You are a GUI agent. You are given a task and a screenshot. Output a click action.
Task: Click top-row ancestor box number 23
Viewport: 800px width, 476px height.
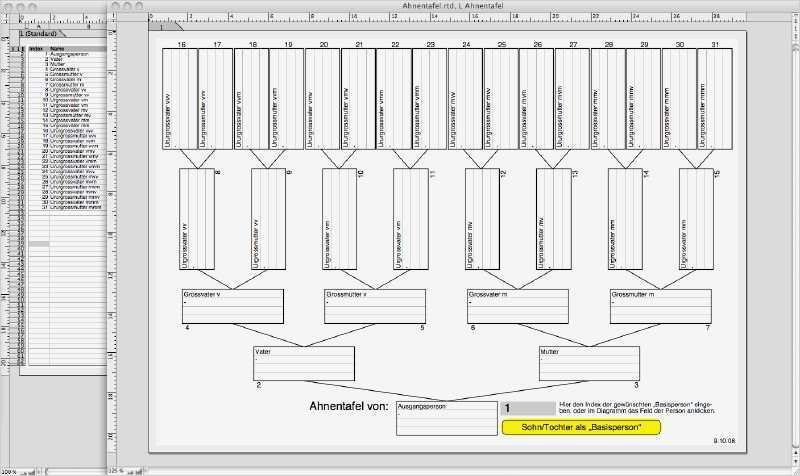click(x=430, y=99)
